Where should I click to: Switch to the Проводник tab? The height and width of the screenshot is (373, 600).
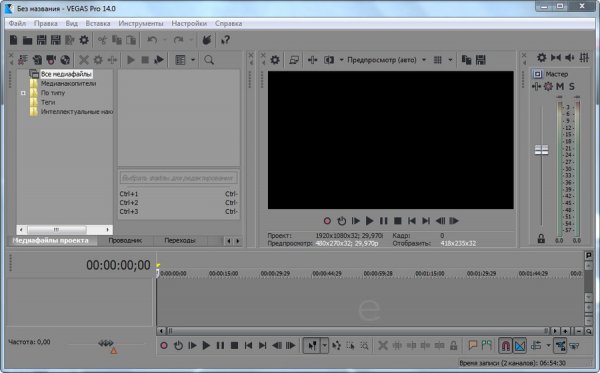pos(125,241)
